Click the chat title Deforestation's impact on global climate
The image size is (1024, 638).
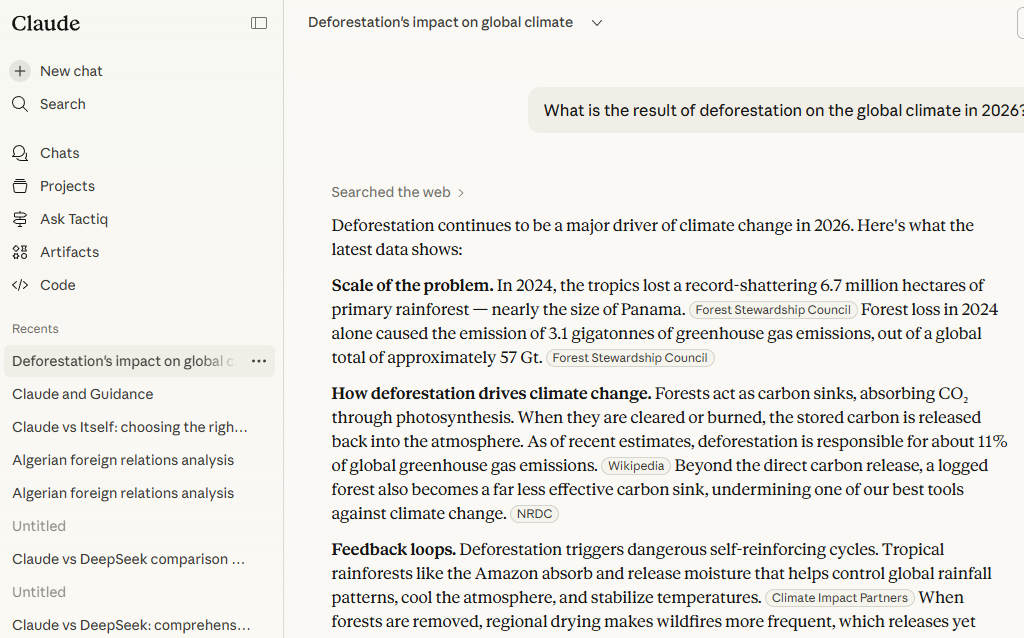(x=440, y=23)
